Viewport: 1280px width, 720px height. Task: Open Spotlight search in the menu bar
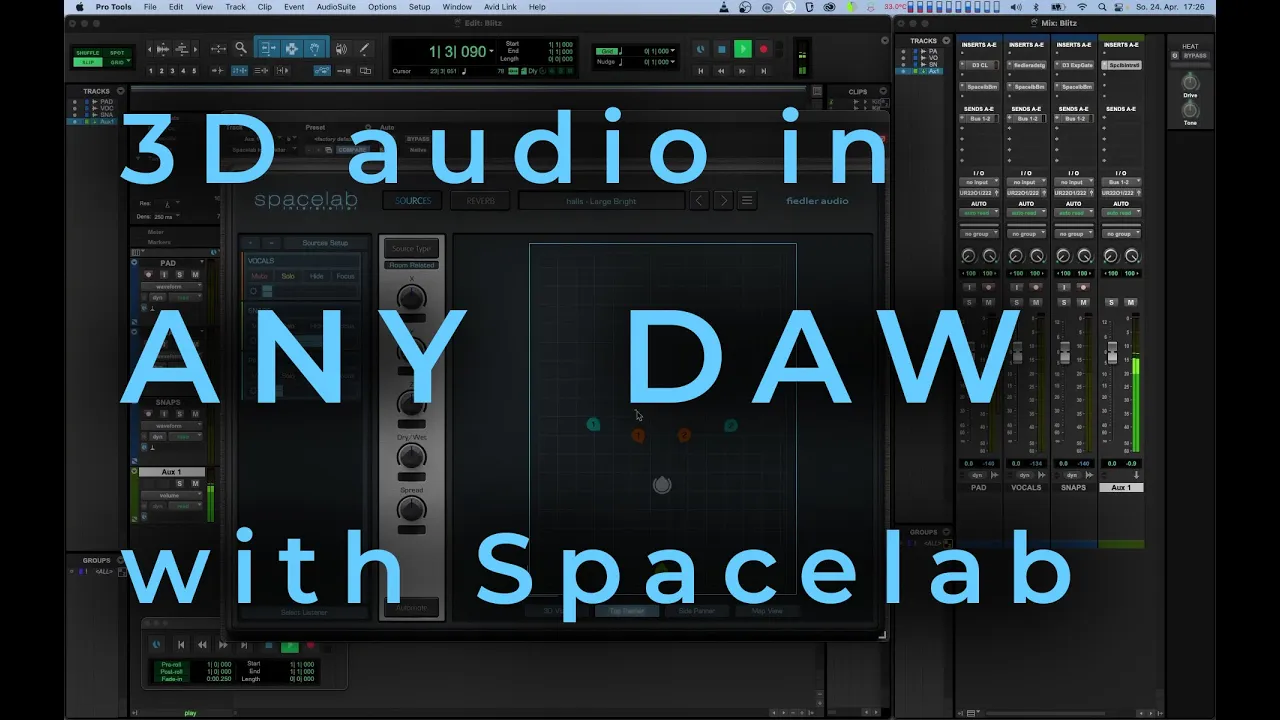[x=1103, y=7]
